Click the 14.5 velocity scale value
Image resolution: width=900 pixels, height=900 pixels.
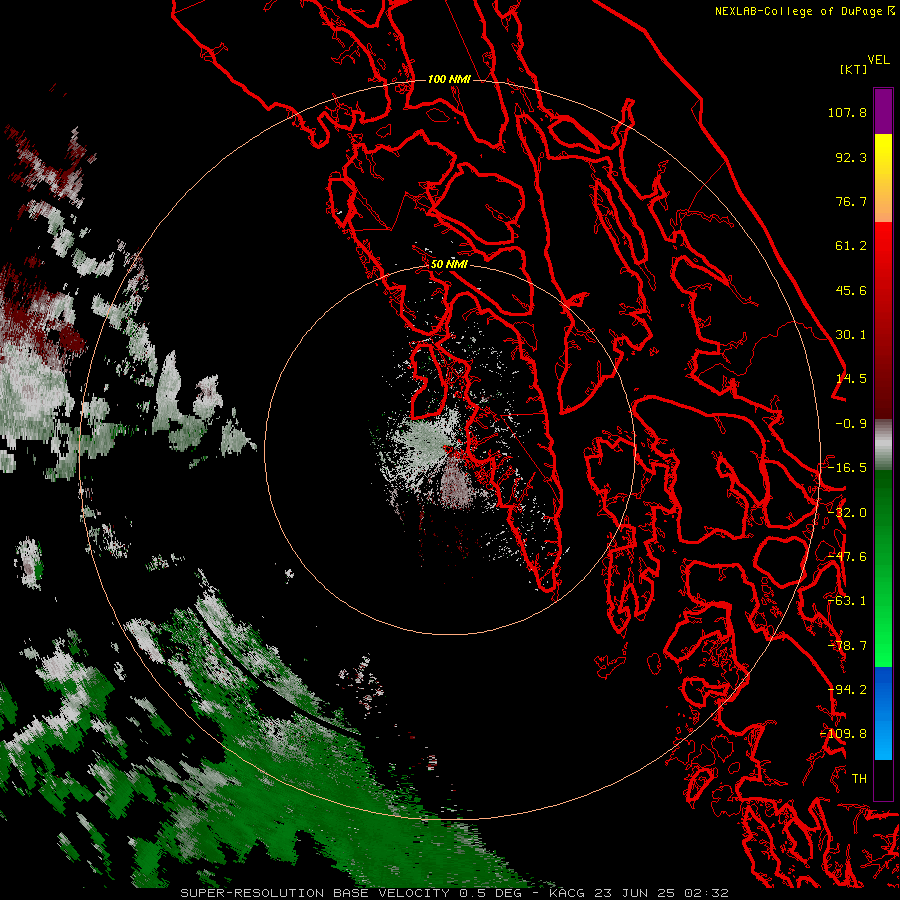click(x=851, y=379)
